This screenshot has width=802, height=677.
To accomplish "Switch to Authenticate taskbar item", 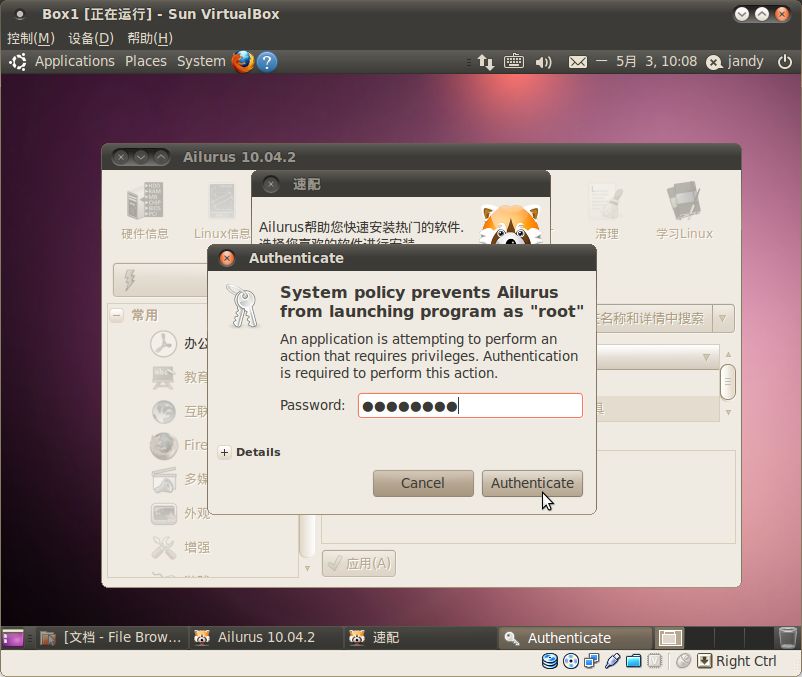I will coord(575,638).
